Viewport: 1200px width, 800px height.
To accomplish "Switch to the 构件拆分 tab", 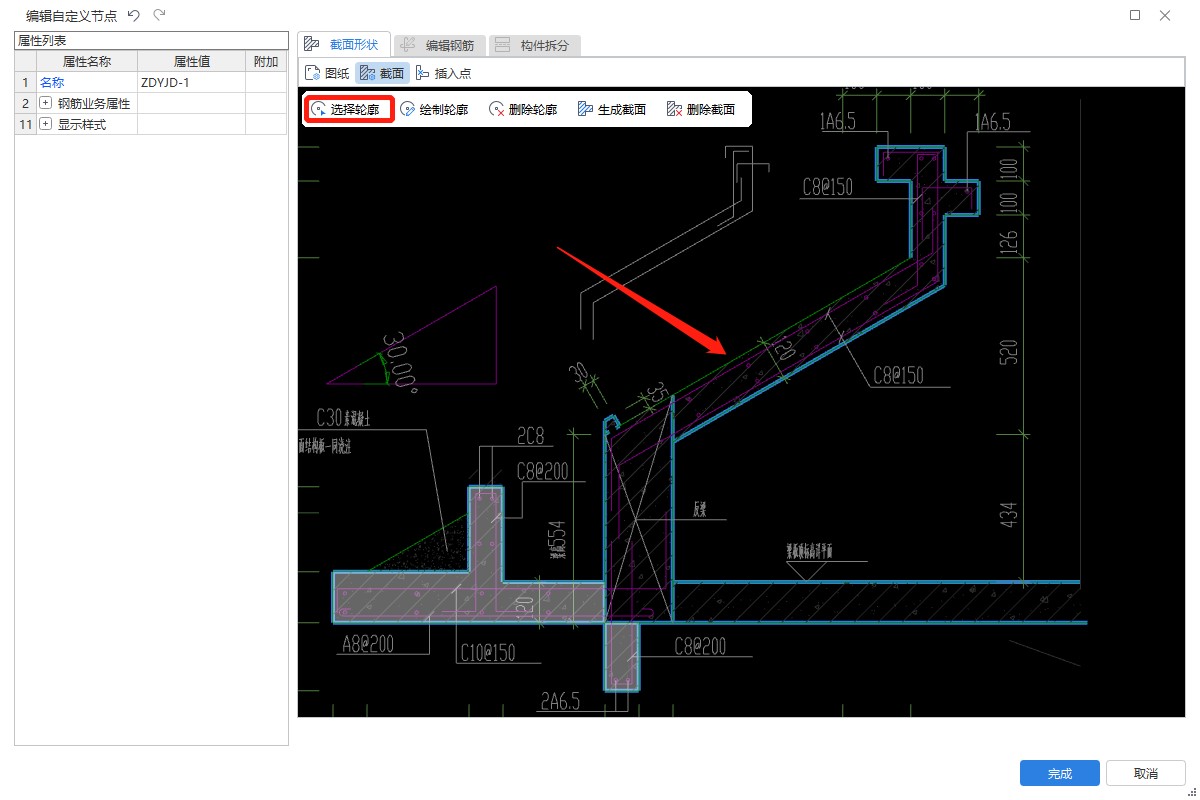I will 535,45.
